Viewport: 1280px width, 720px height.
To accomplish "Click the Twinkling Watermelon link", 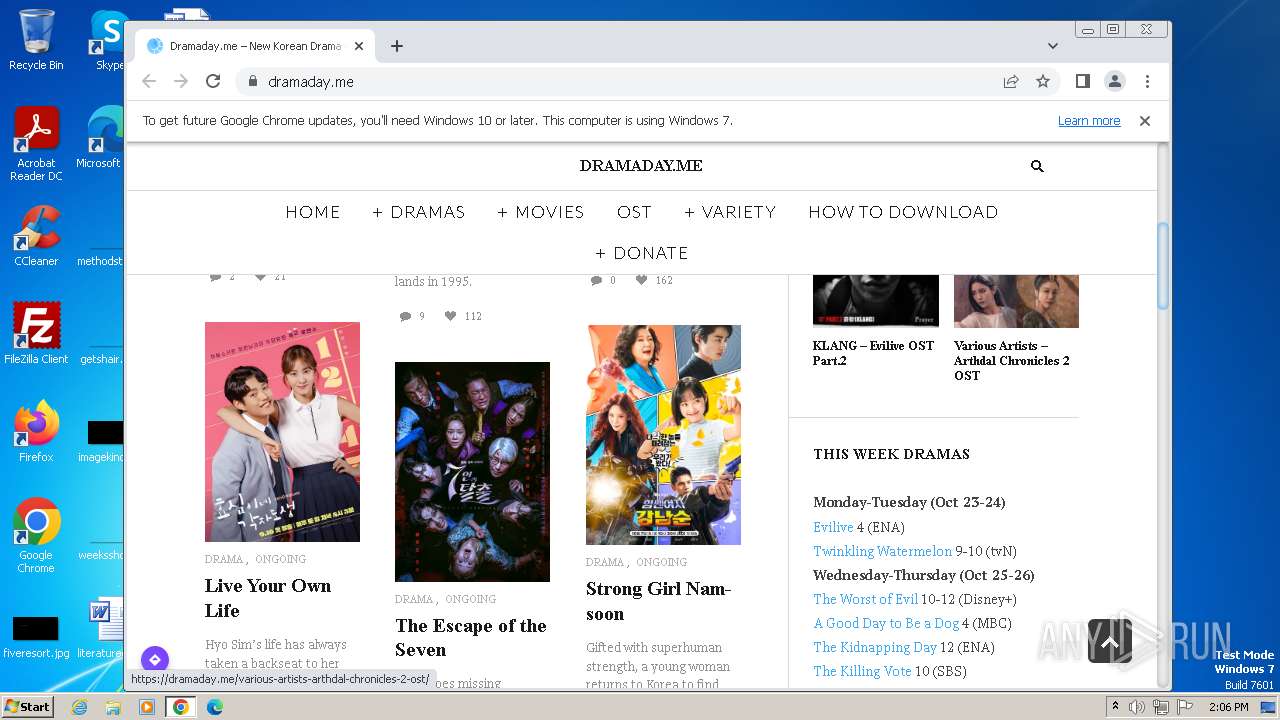I will click(x=882, y=551).
